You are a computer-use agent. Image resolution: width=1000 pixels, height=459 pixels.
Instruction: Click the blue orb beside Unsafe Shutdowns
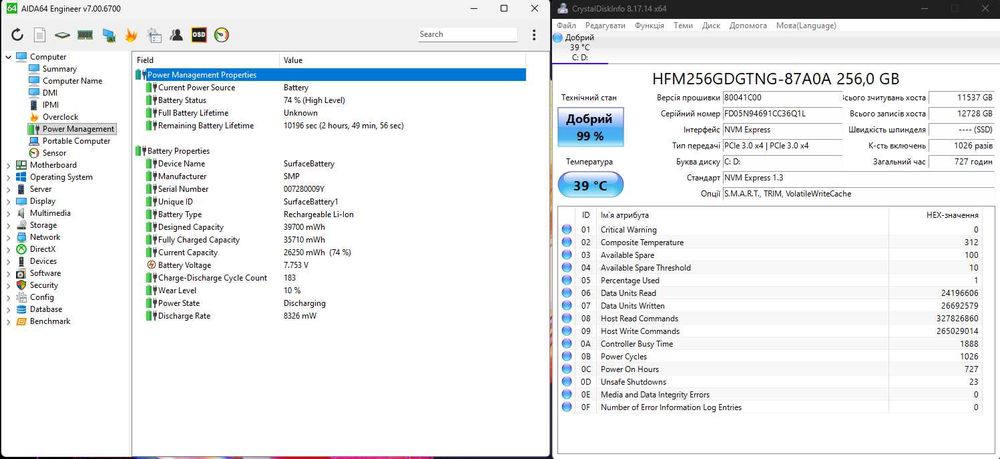566,382
